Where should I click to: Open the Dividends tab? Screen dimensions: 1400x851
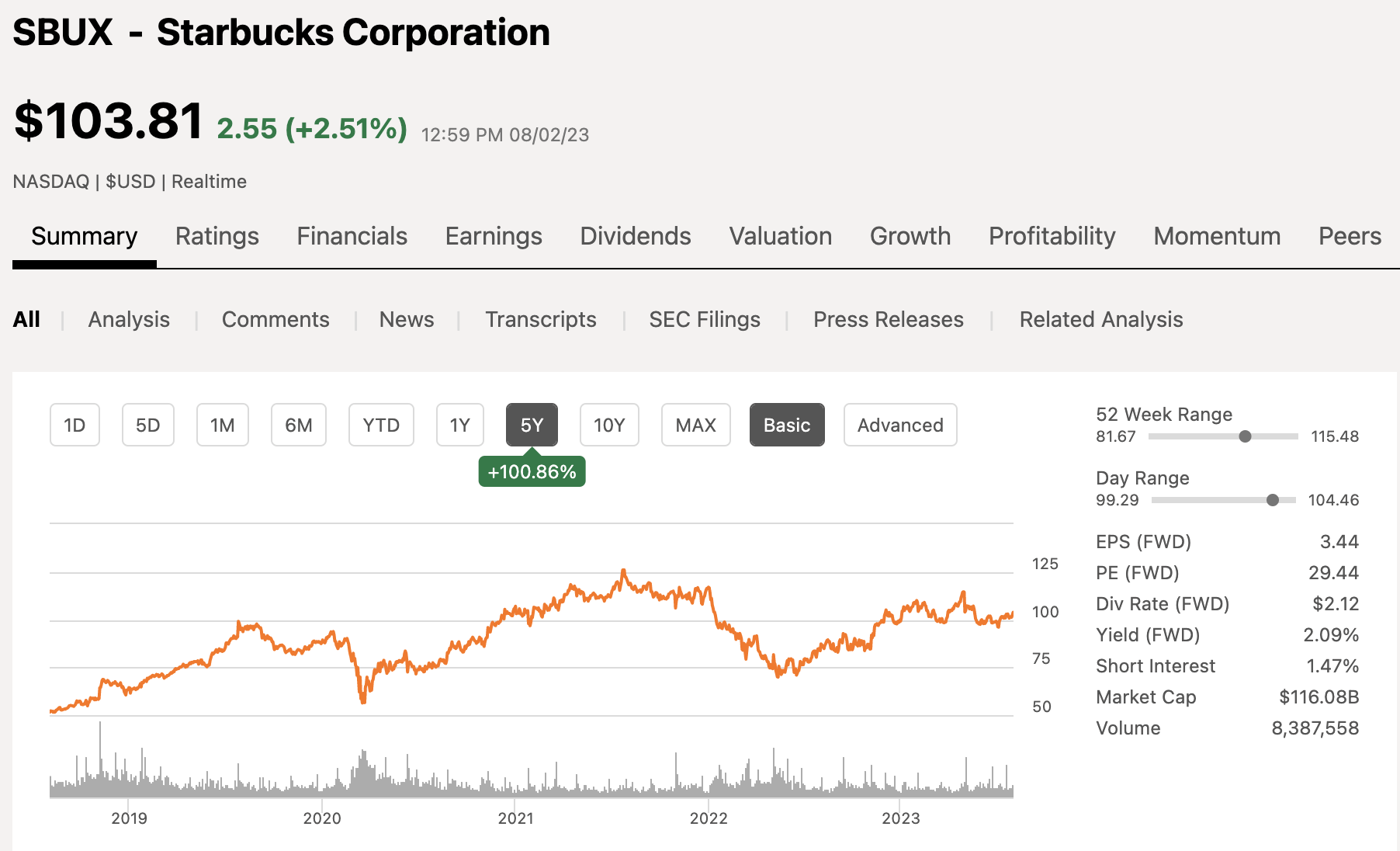click(636, 236)
